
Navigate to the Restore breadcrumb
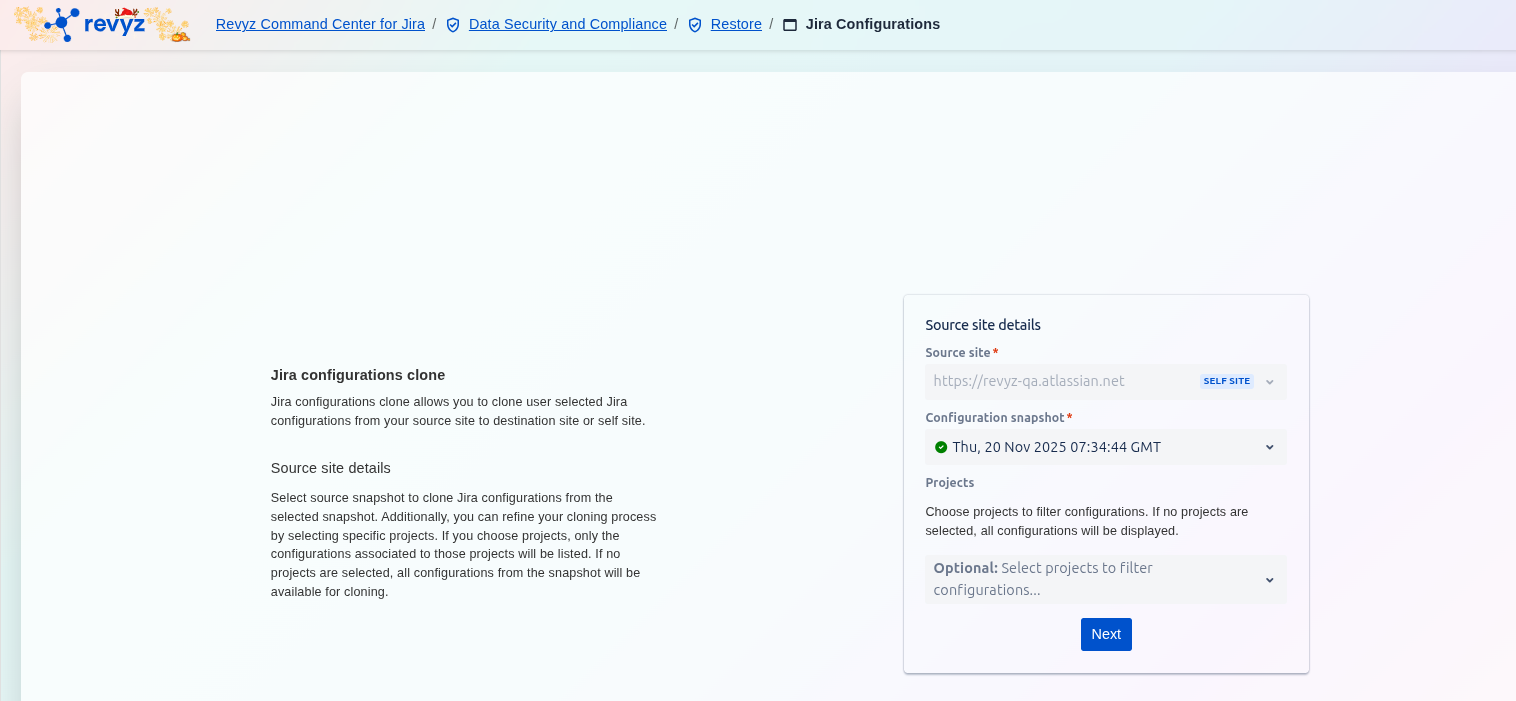point(736,24)
